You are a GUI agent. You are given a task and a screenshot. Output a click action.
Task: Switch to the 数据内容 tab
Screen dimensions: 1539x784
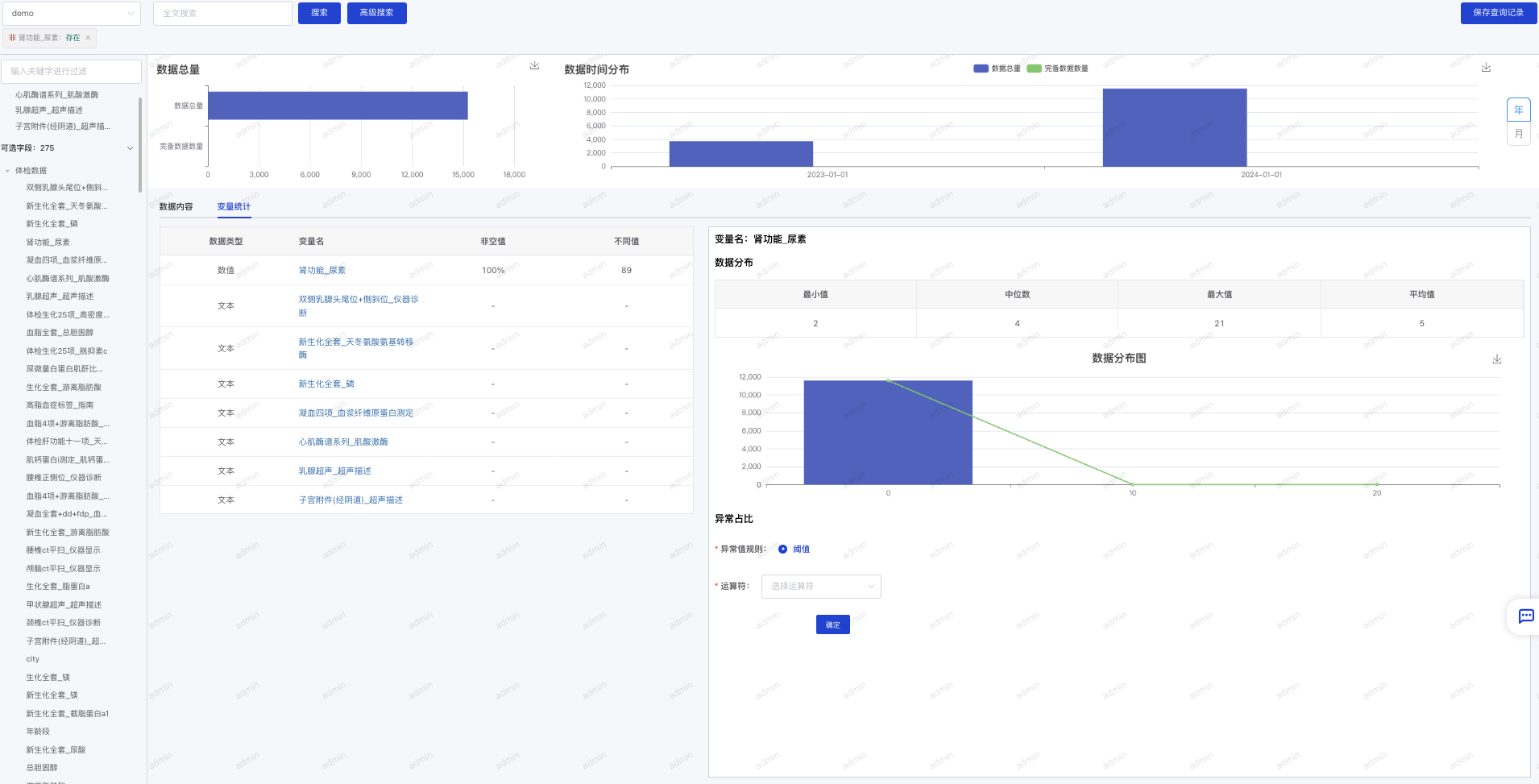176,207
